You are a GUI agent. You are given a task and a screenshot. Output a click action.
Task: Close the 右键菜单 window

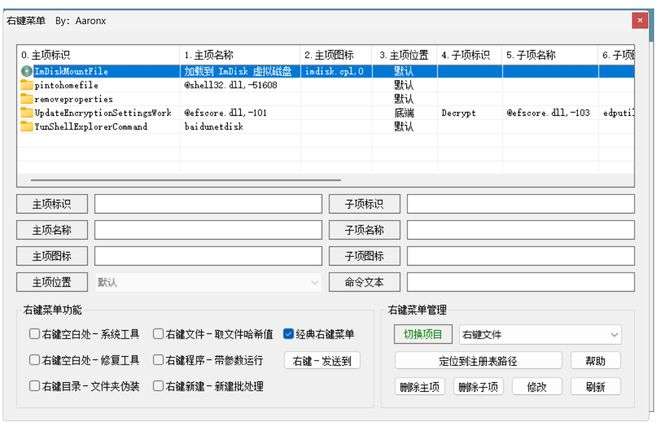[640, 20]
